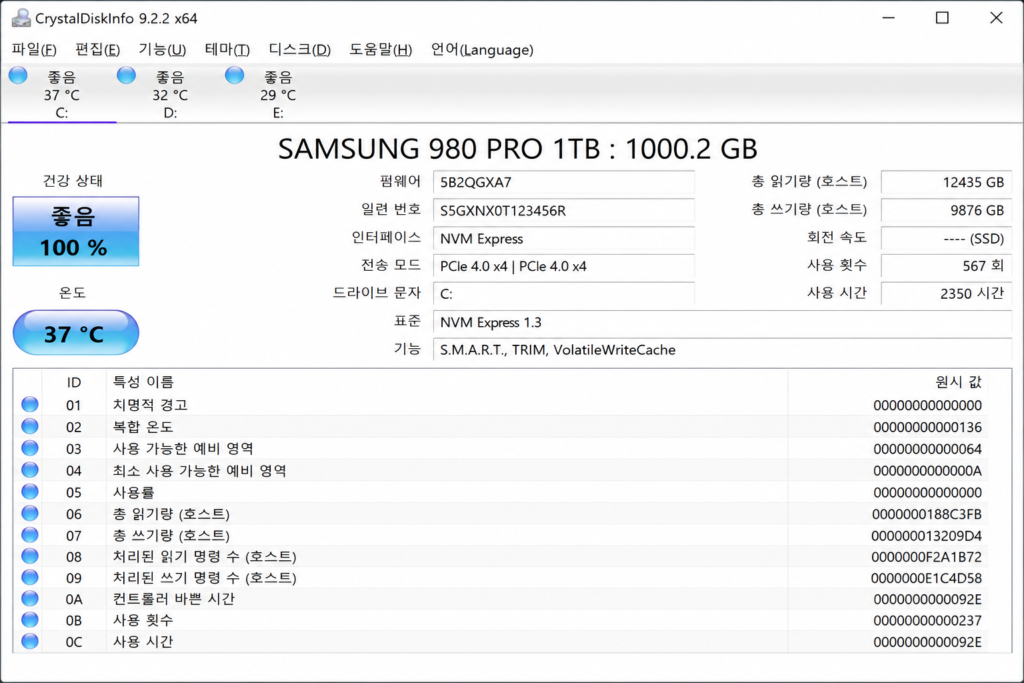Open the 언어(Language) menu

[x=482, y=50]
